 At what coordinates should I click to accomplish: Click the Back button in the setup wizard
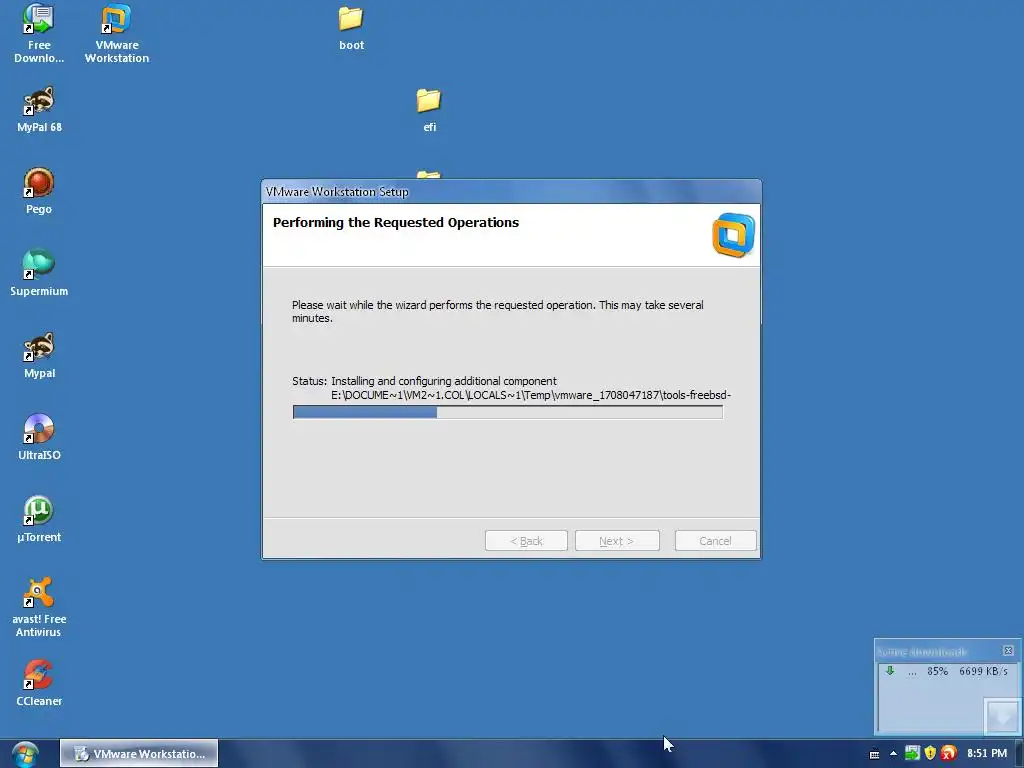click(526, 541)
